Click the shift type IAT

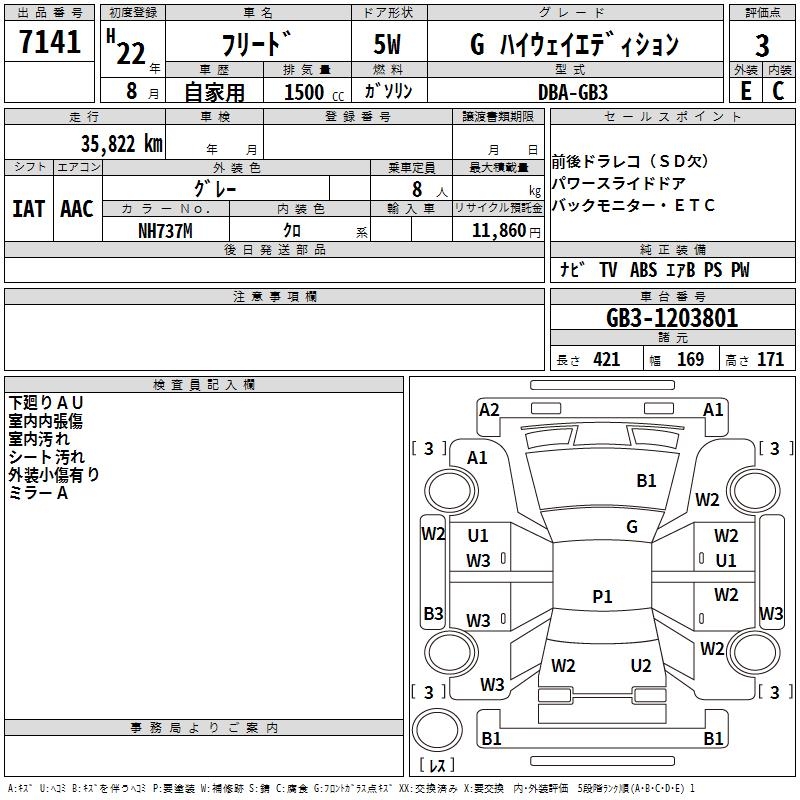point(29,209)
